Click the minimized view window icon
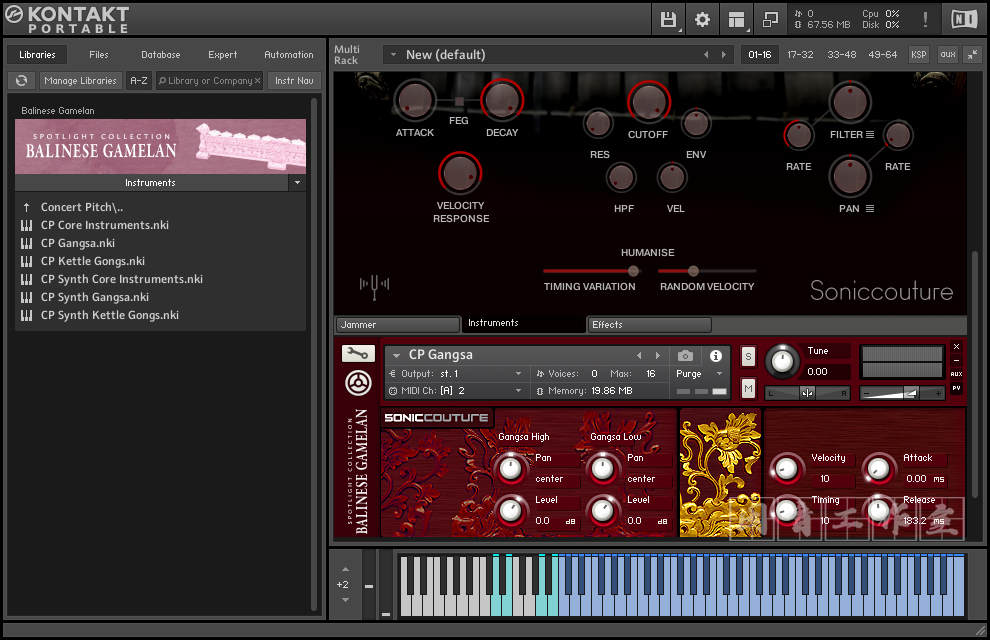 point(770,20)
